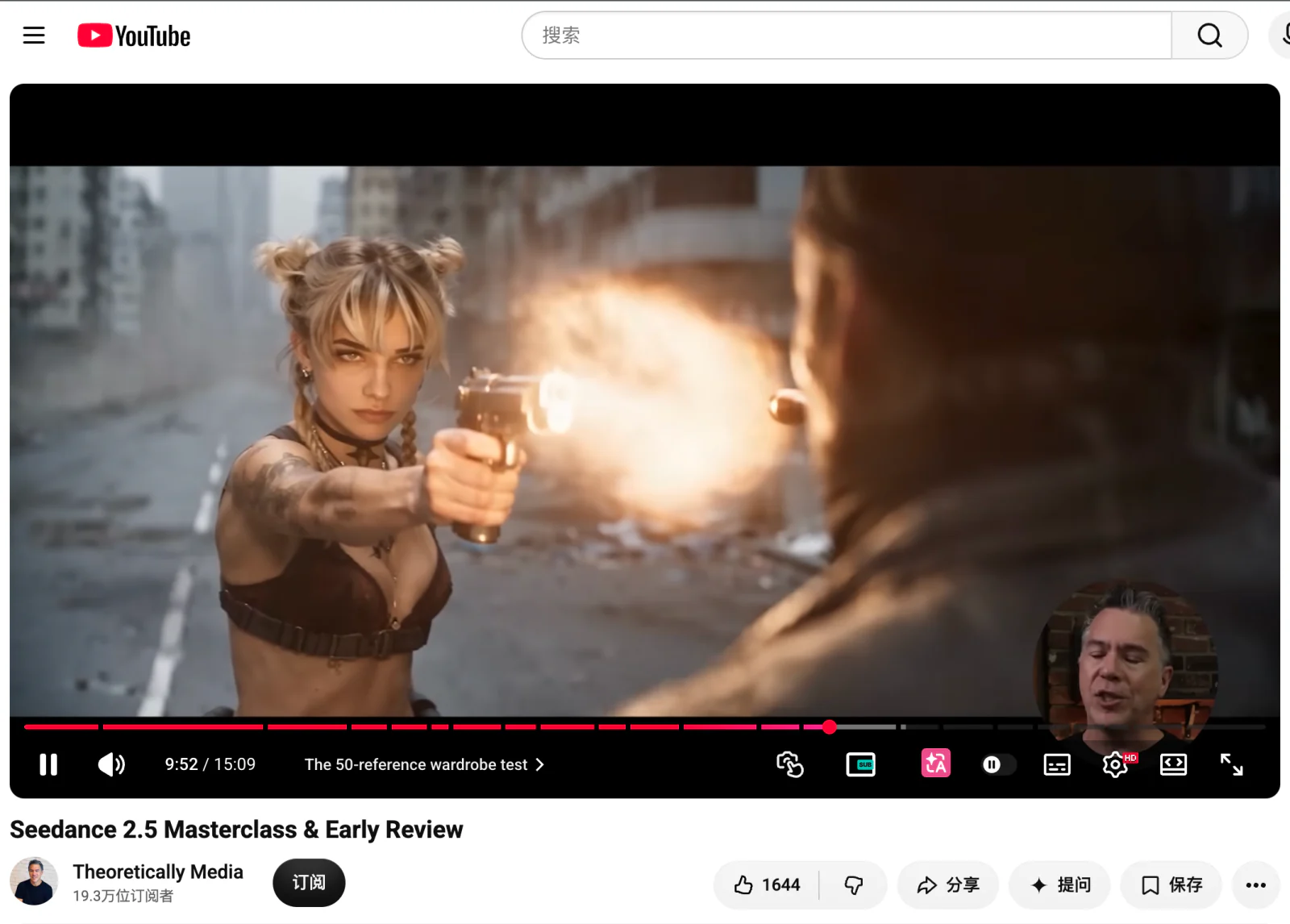Click the video title "Seedance 2.5 Masterclass & Early Review"
The width and height of the screenshot is (1290, 924).
coord(236,830)
